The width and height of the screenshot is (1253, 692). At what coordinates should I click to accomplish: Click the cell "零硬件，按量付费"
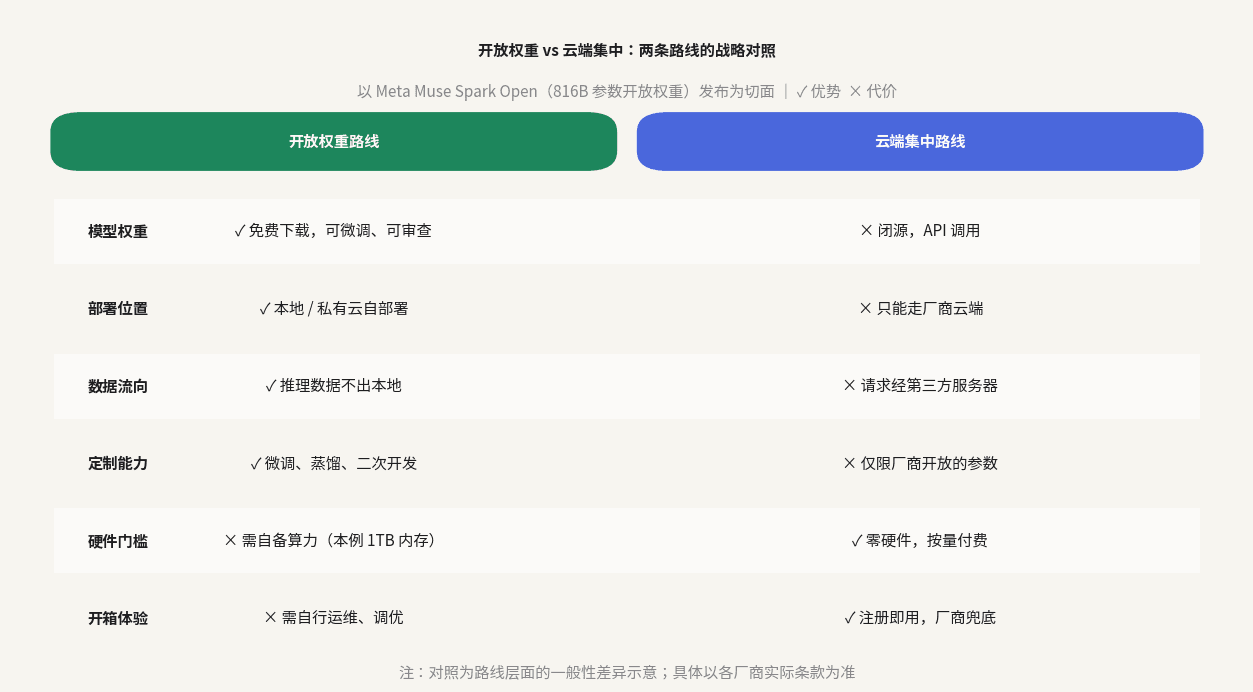pos(920,540)
